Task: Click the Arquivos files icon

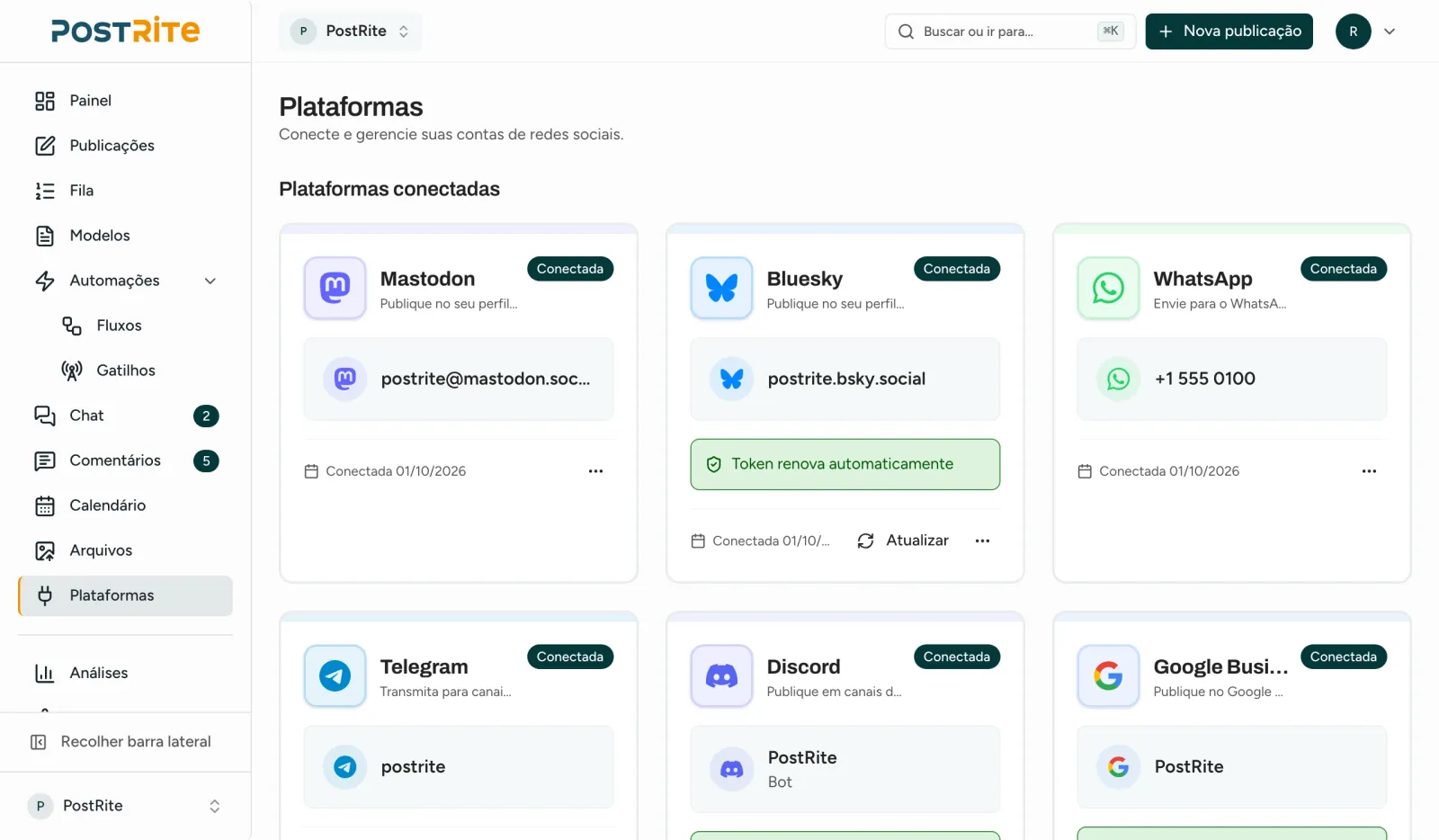Action: (x=45, y=550)
